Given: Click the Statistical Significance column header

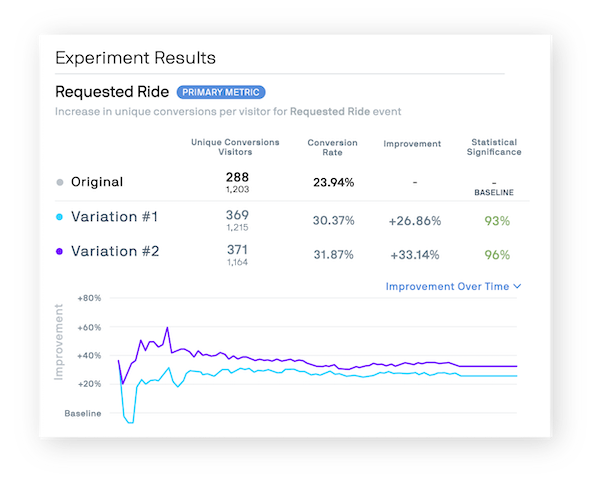Looking at the screenshot, I should pyautogui.click(x=494, y=147).
